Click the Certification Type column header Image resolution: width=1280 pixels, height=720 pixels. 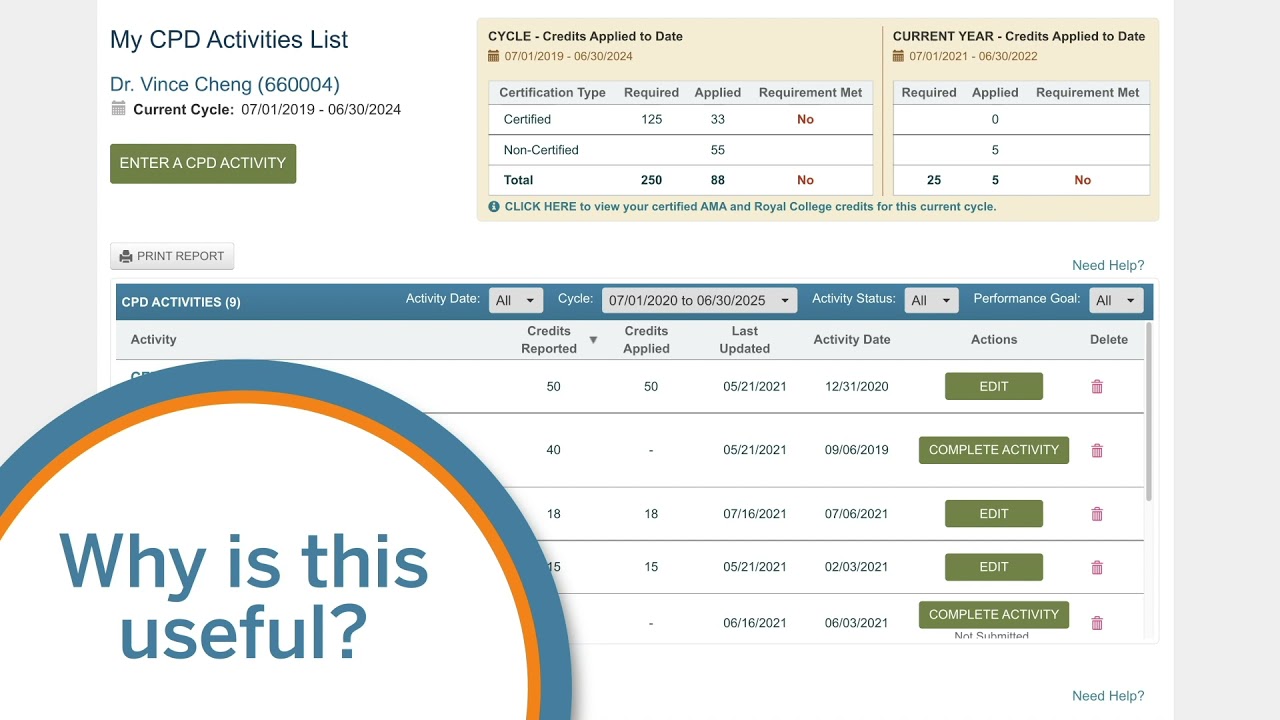point(553,93)
